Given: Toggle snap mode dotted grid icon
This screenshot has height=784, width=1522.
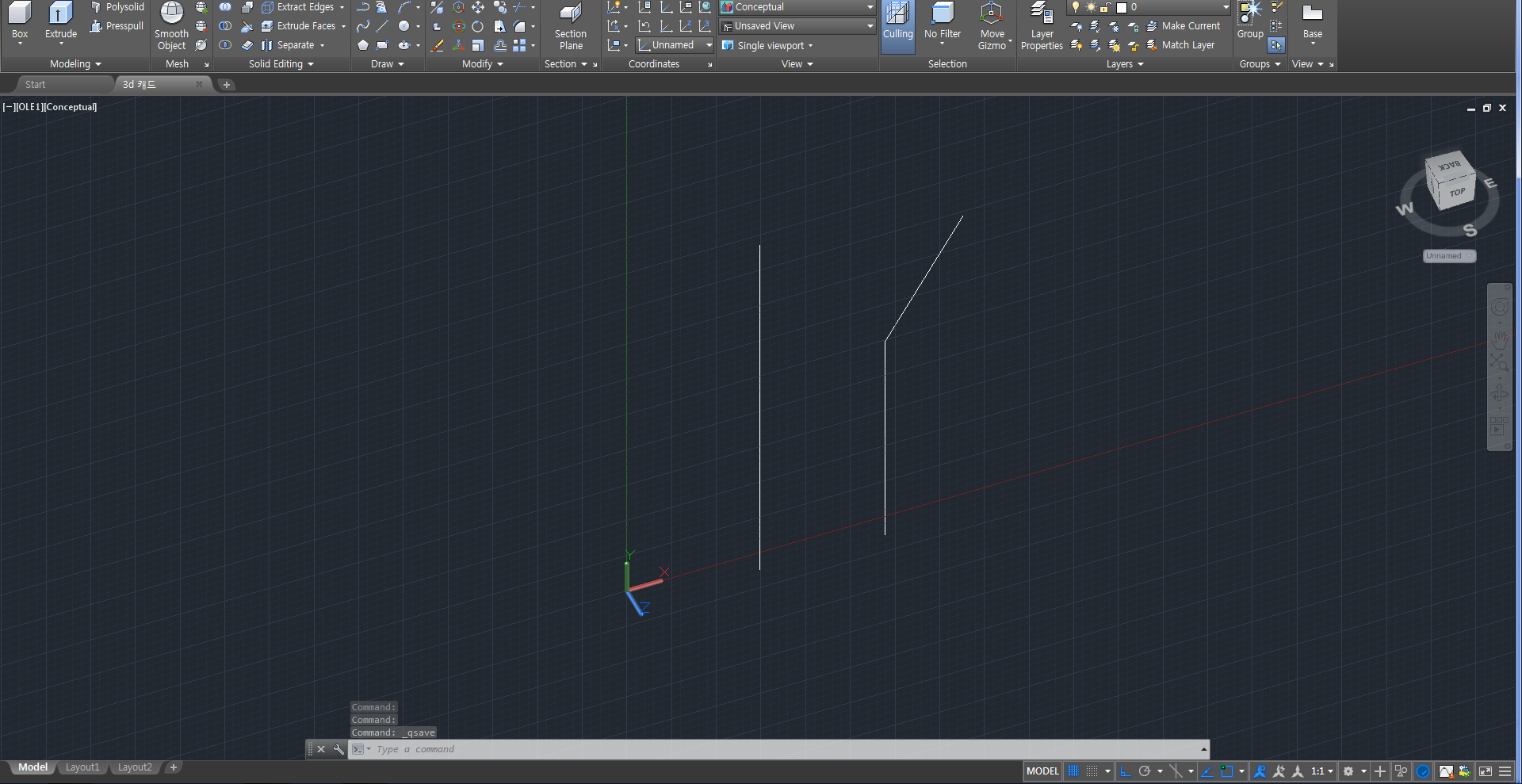Looking at the screenshot, I should point(1092,771).
